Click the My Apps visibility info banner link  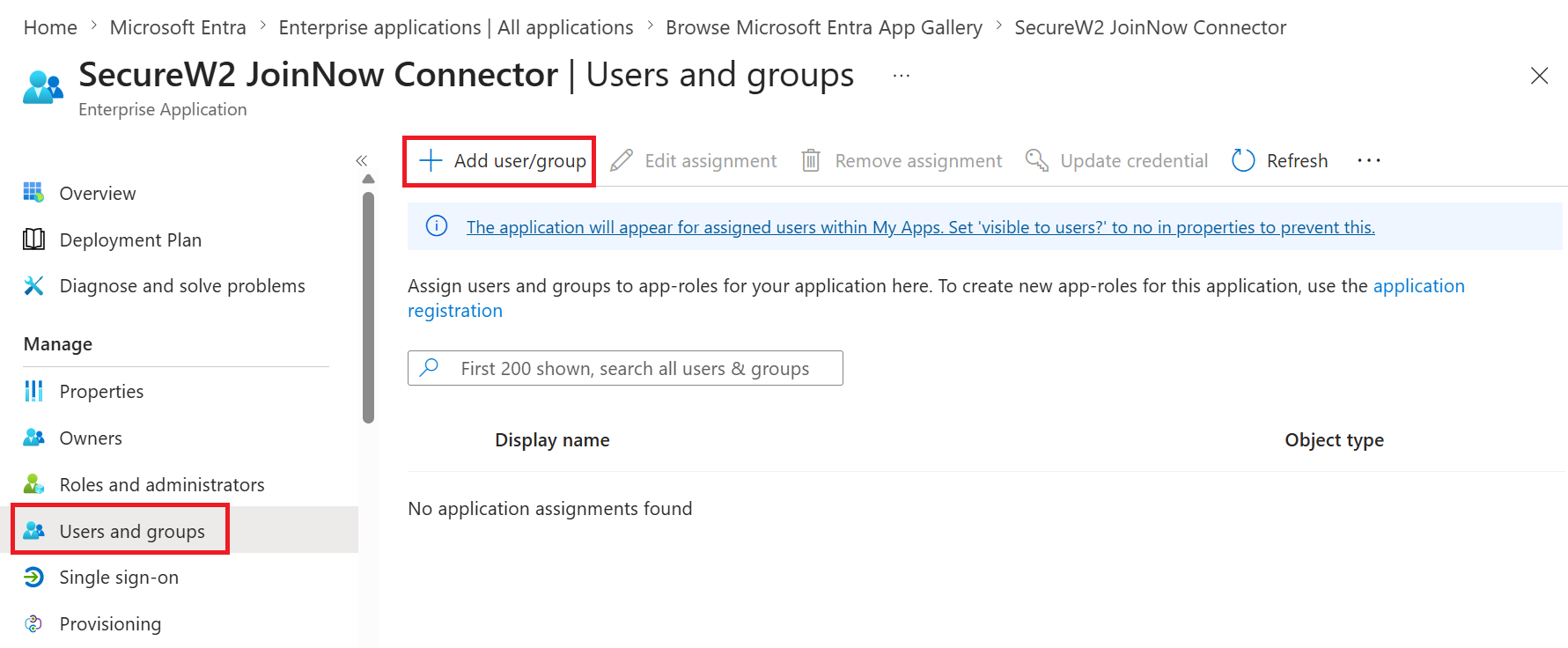coord(921,227)
